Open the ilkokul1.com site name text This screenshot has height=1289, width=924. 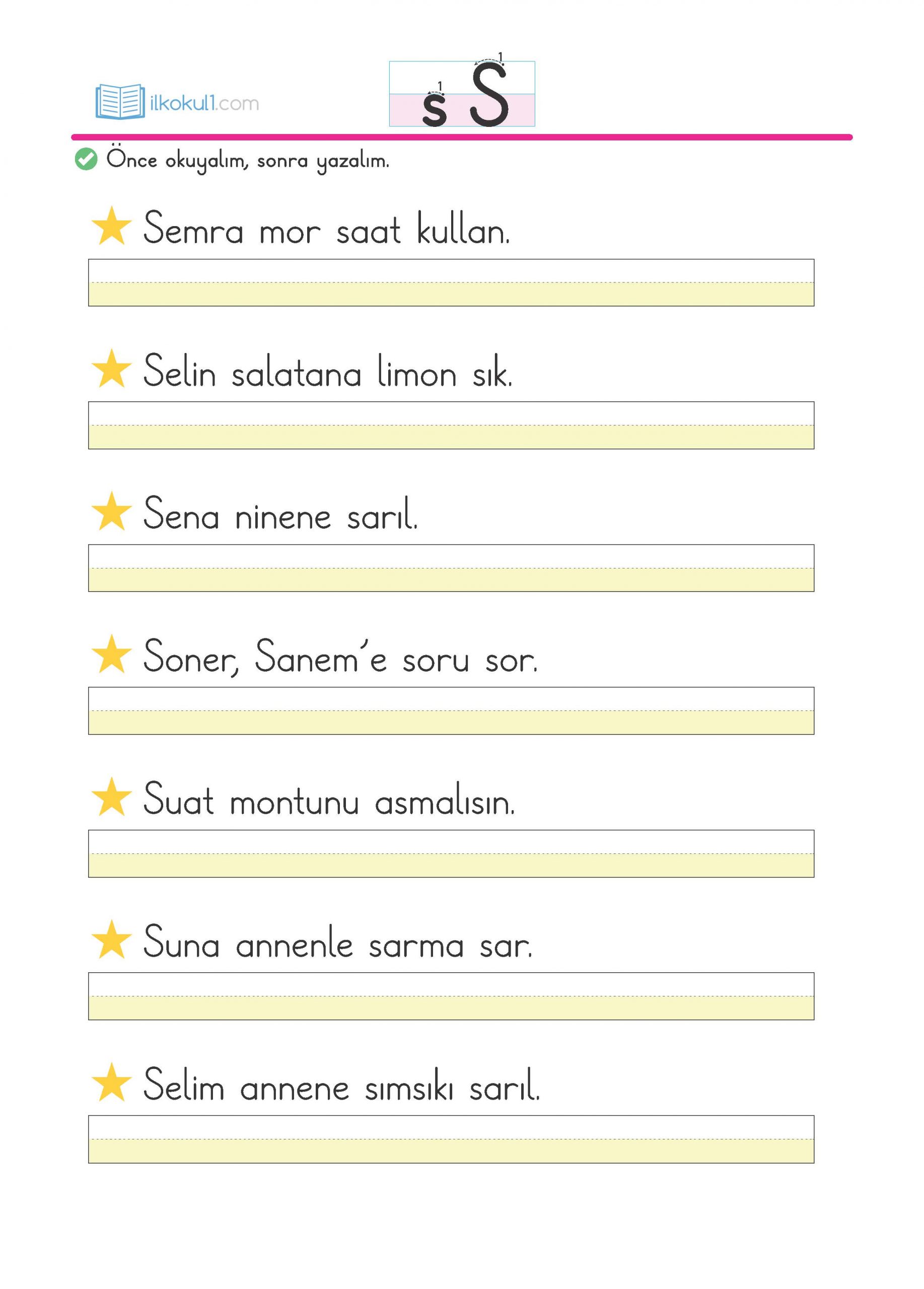(x=204, y=103)
